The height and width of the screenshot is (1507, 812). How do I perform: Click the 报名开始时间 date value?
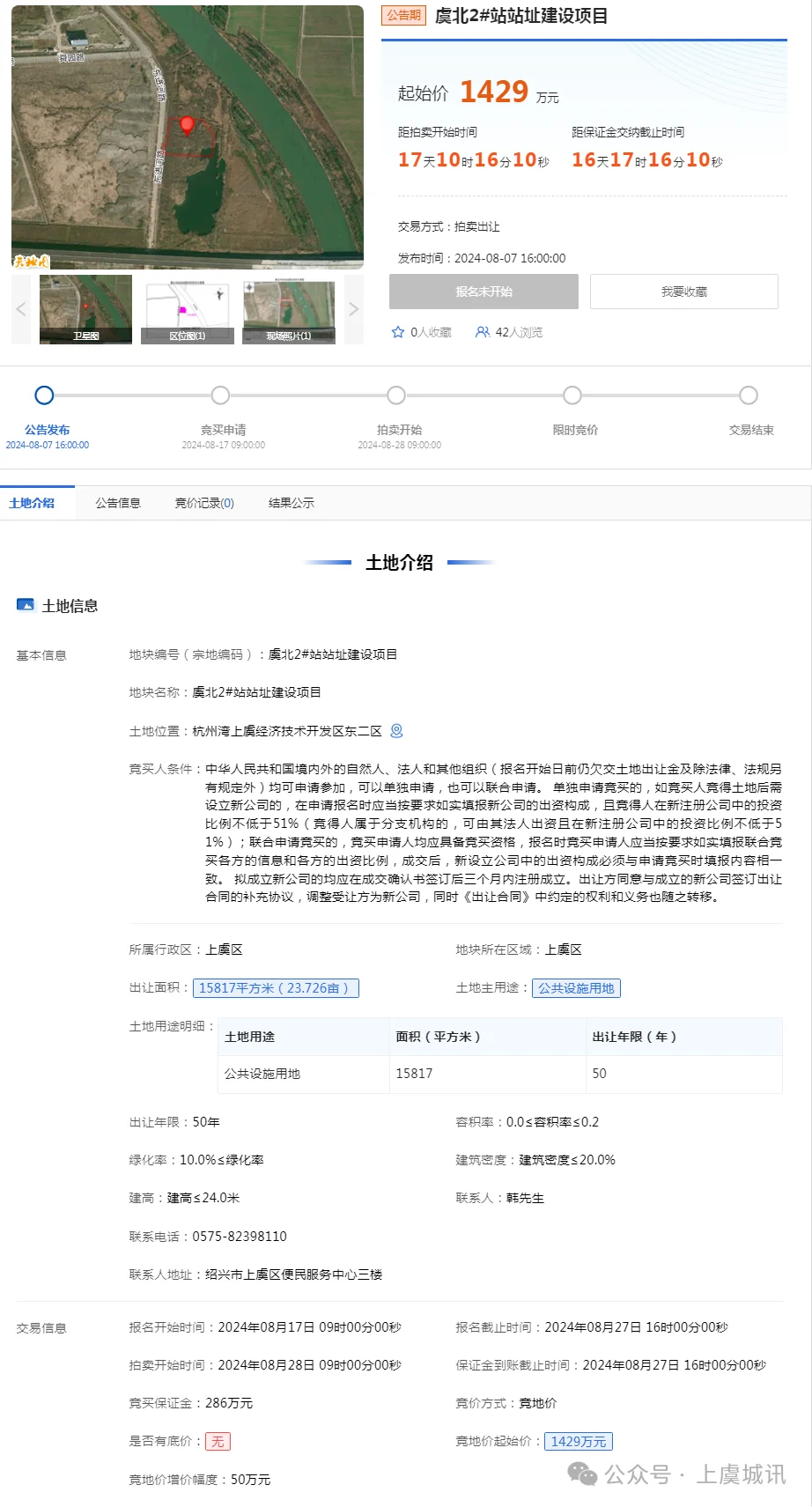tap(309, 1327)
